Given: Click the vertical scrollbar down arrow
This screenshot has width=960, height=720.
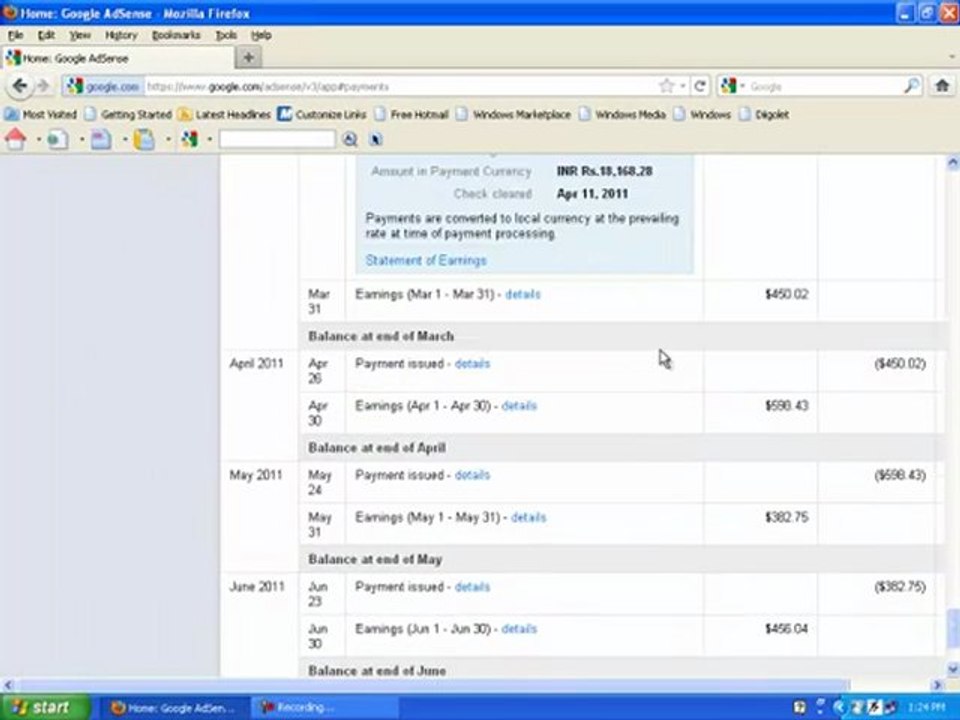Looking at the screenshot, I should [x=953, y=668].
